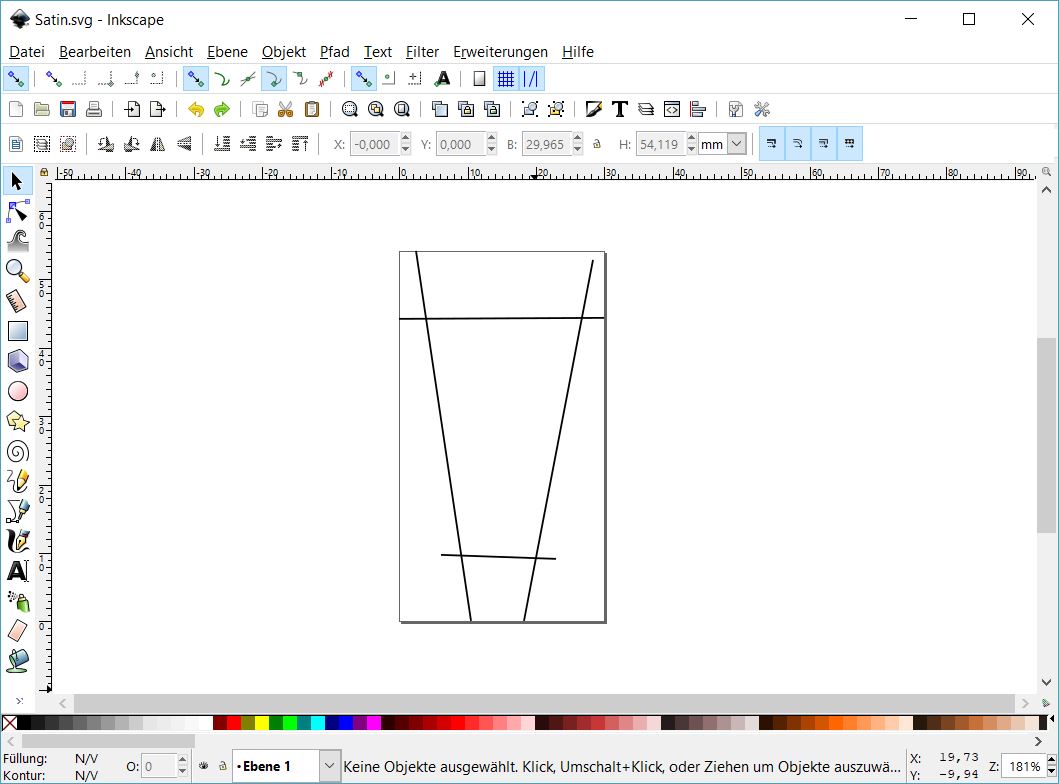Image resolution: width=1059 pixels, height=784 pixels.
Task: Pick the Spiral drawing tool
Action: (x=18, y=452)
